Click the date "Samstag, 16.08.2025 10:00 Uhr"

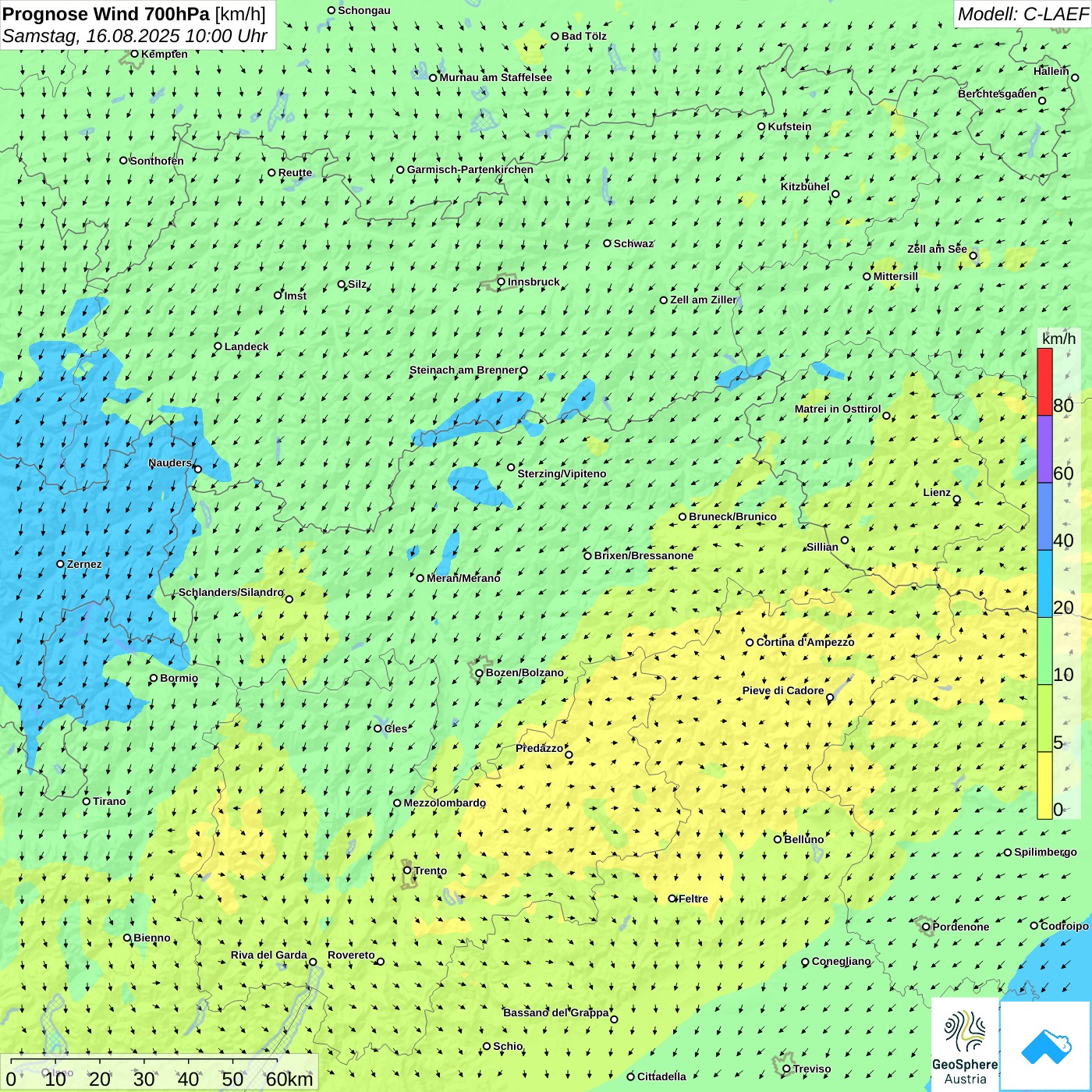(135, 36)
